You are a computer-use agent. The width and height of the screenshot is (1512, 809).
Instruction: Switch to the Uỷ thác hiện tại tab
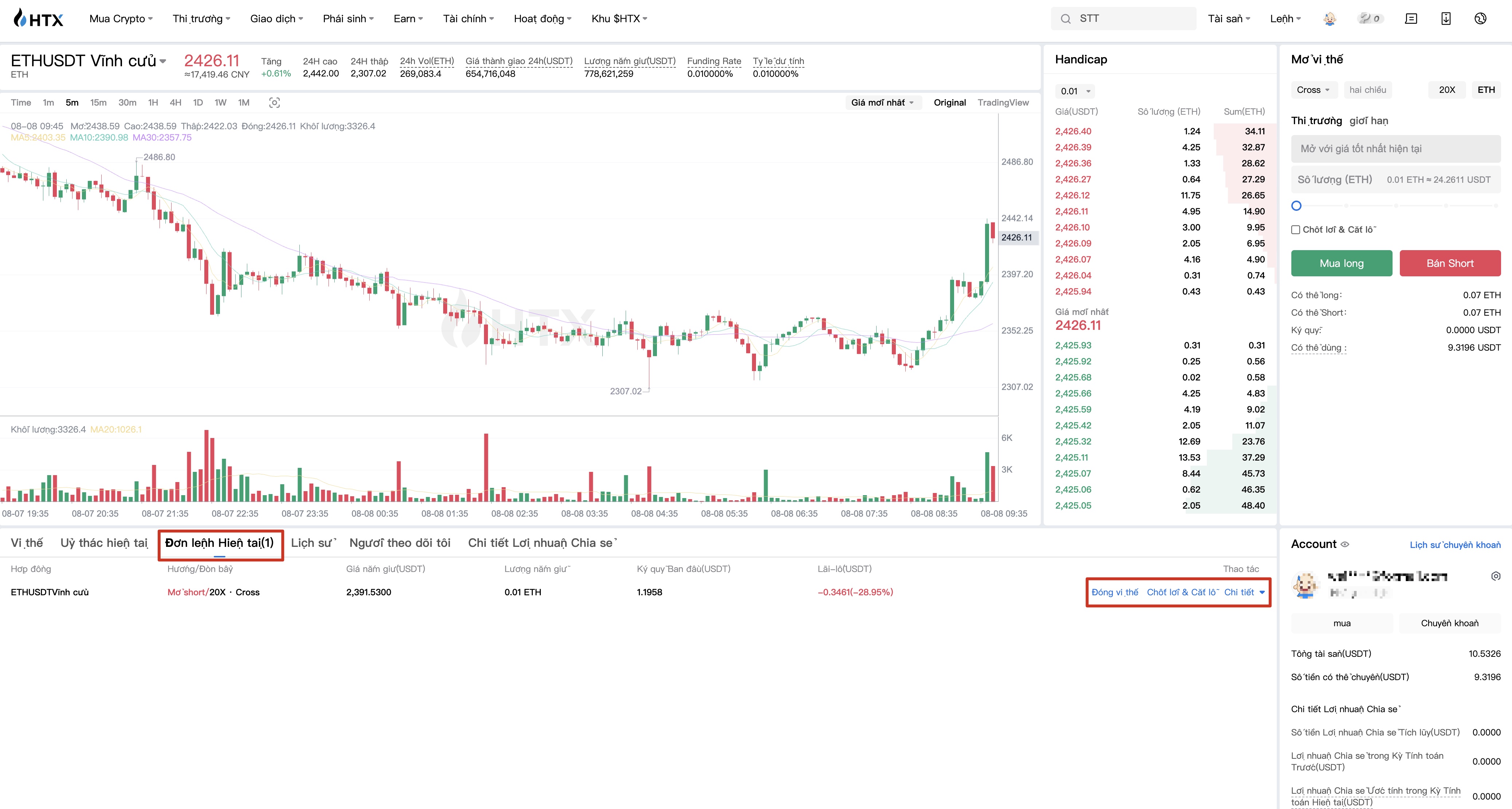(104, 543)
